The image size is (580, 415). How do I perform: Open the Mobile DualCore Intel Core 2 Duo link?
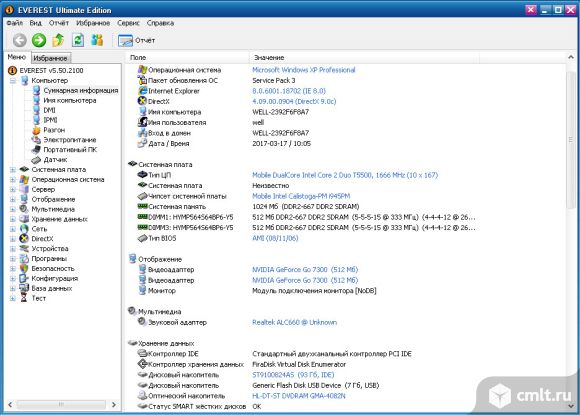coord(345,175)
